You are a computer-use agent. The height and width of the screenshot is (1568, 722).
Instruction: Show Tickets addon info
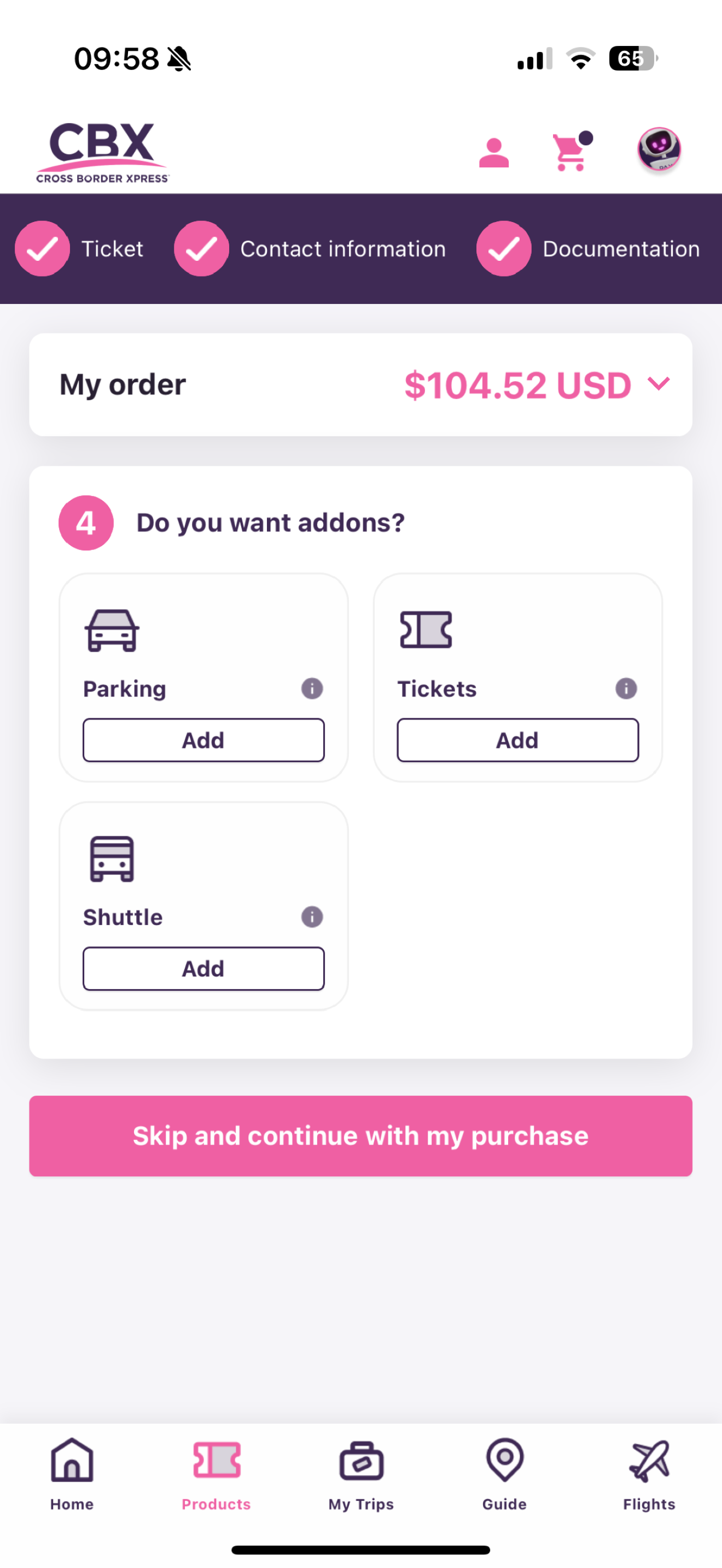point(626,688)
